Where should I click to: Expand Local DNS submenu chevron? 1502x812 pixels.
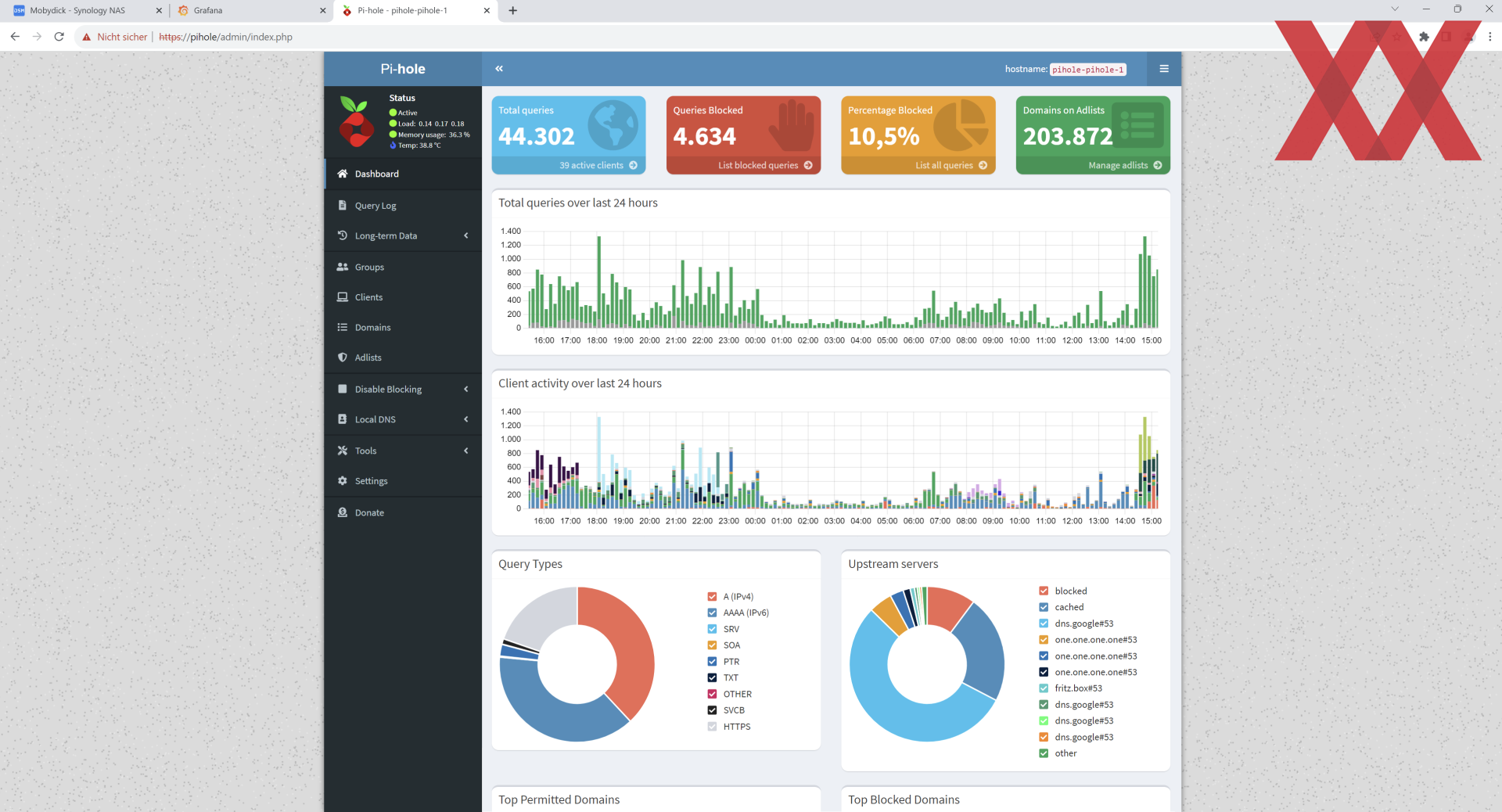point(466,419)
